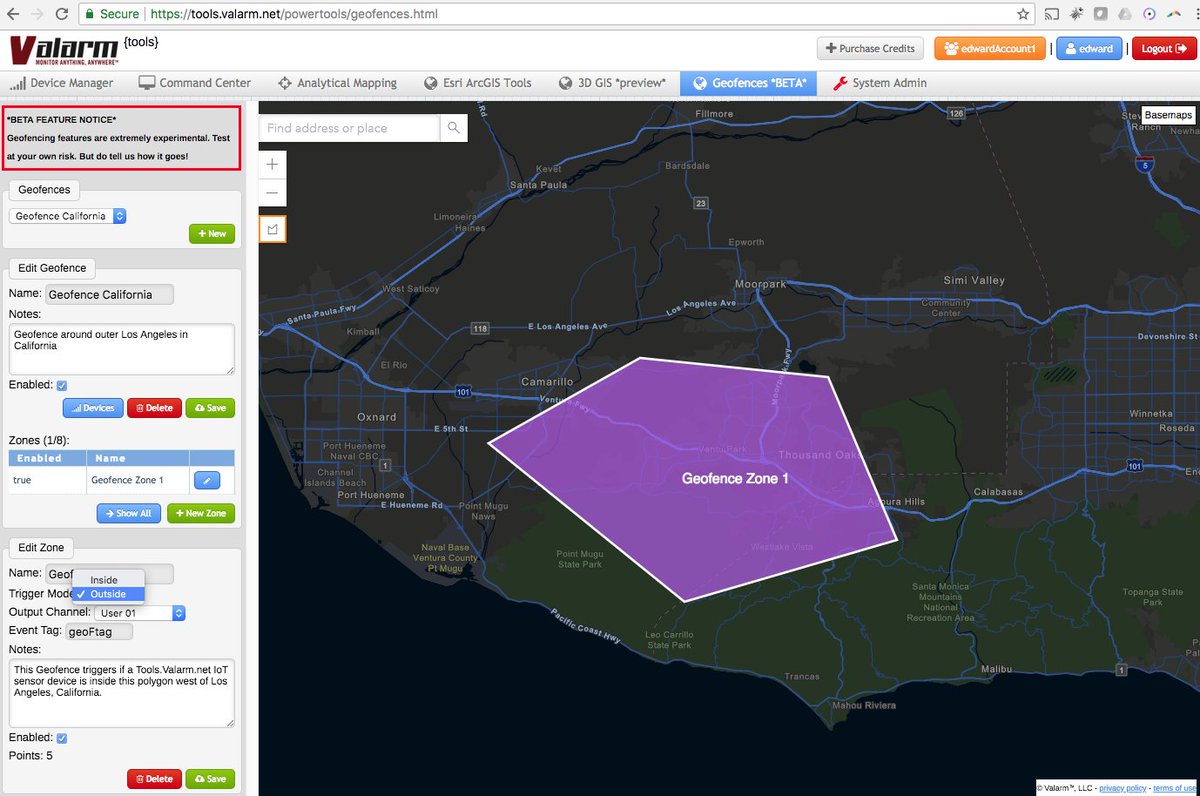Open Output Channel User 01 dropdown
Image resolution: width=1200 pixels, height=796 pixels.
click(x=140, y=613)
